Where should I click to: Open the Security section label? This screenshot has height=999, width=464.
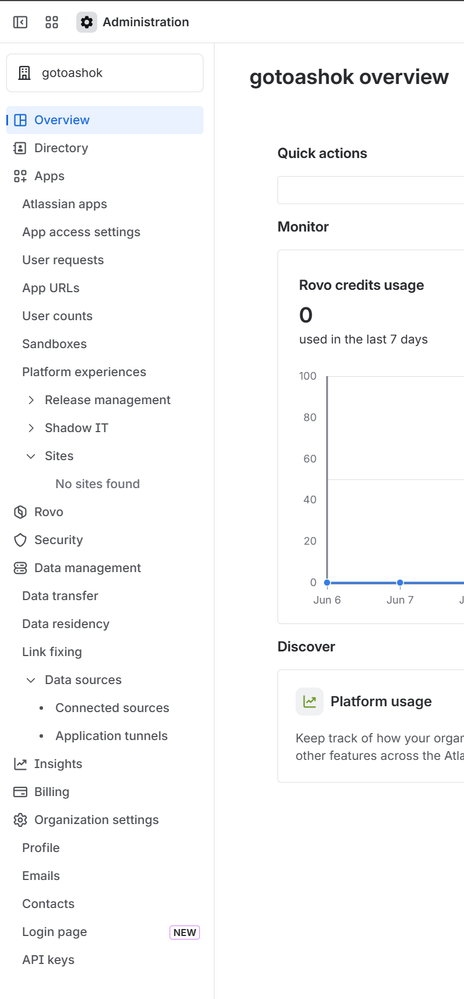(x=59, y=540)
